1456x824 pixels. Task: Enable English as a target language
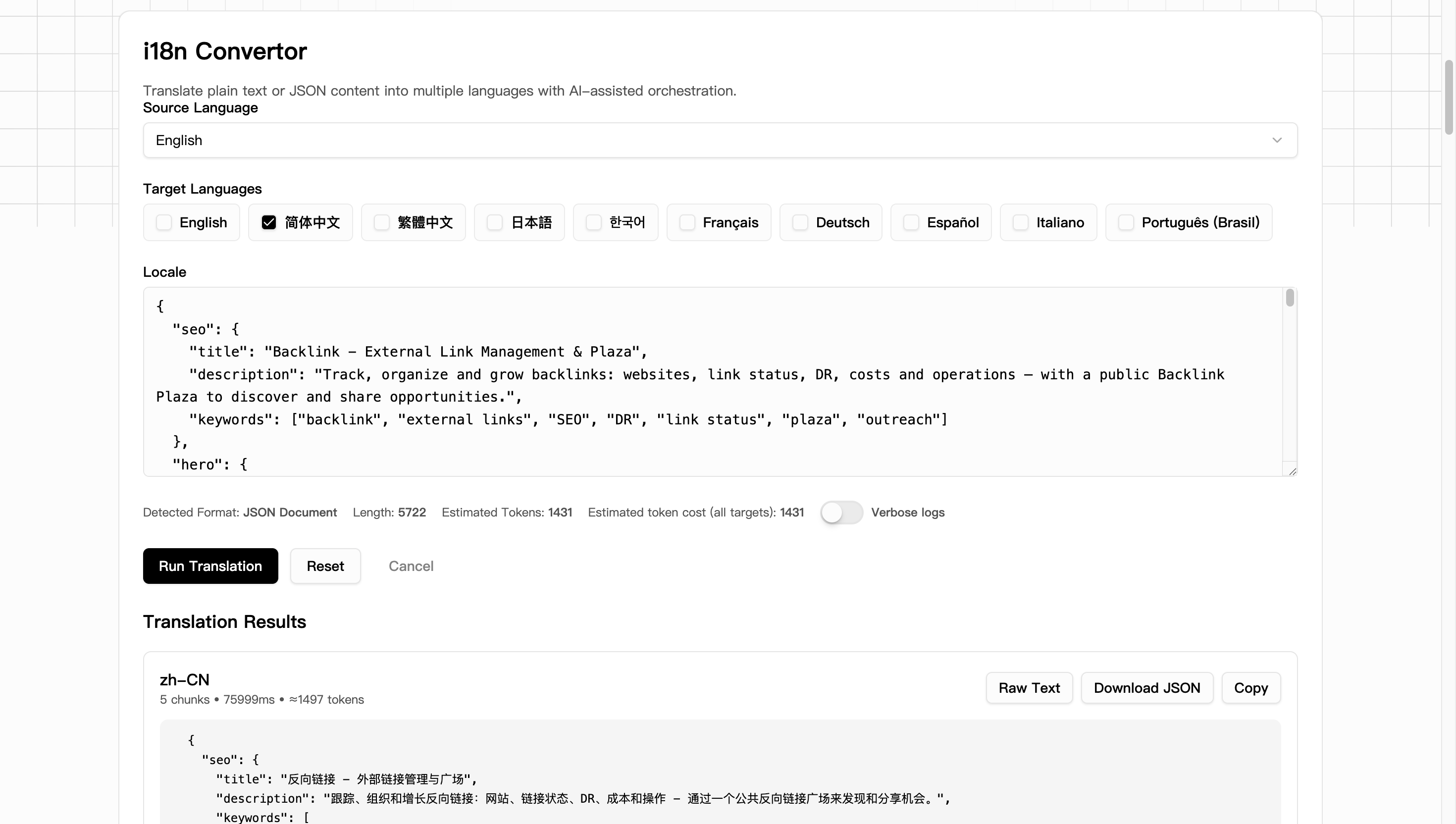click(163, 222)
